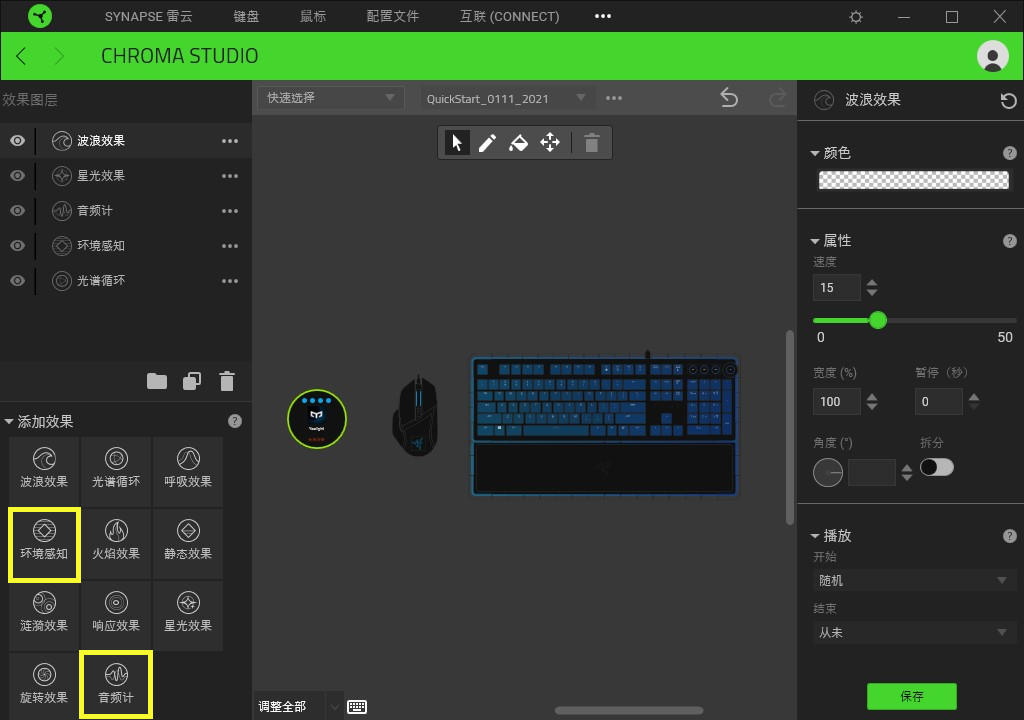Image resolution: width=1024 pixels, height=720 pixels.
Task: Click the undo arrow icon
Action: click(729, 98)
